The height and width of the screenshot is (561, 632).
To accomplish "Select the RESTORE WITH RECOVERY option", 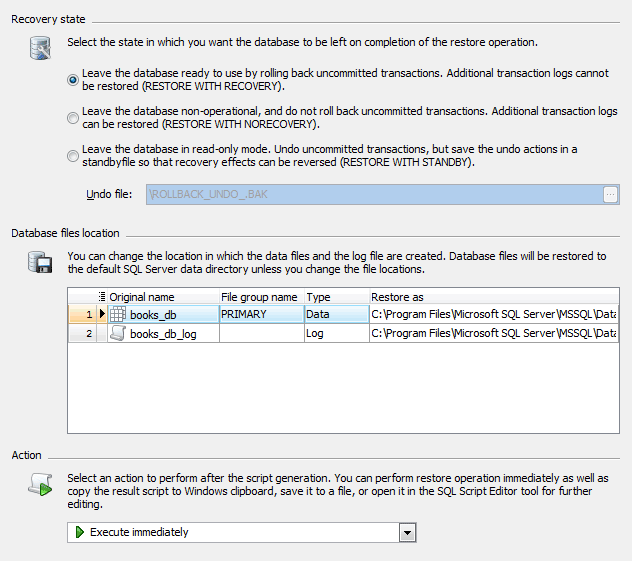I will pyautogui.click(x=73, y=78).
